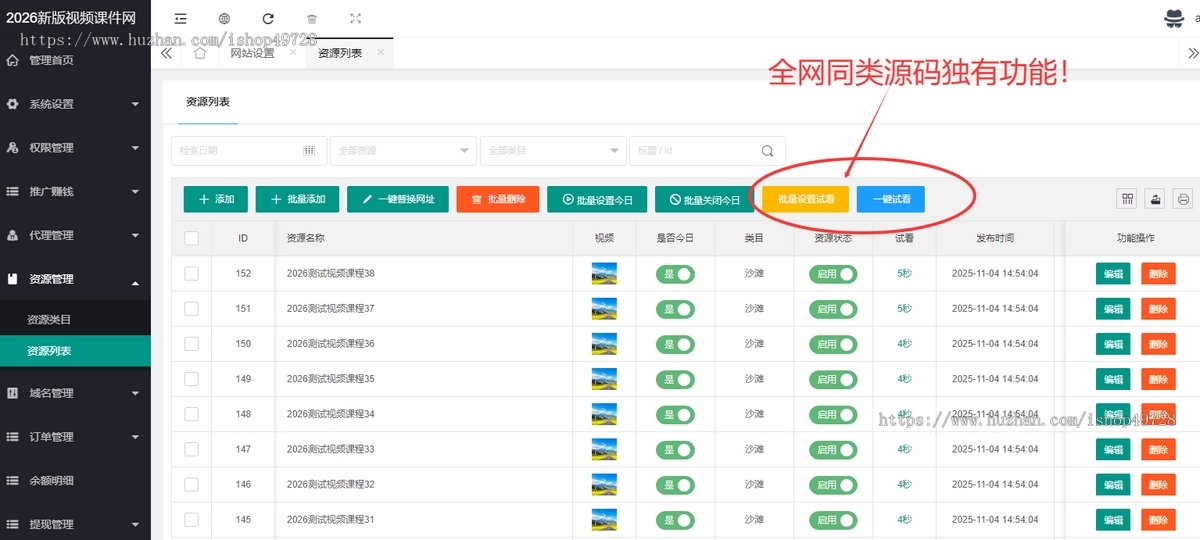Go to 管理首页 in sidebar
Screen dimensions: 1200x540
point(75,60)
